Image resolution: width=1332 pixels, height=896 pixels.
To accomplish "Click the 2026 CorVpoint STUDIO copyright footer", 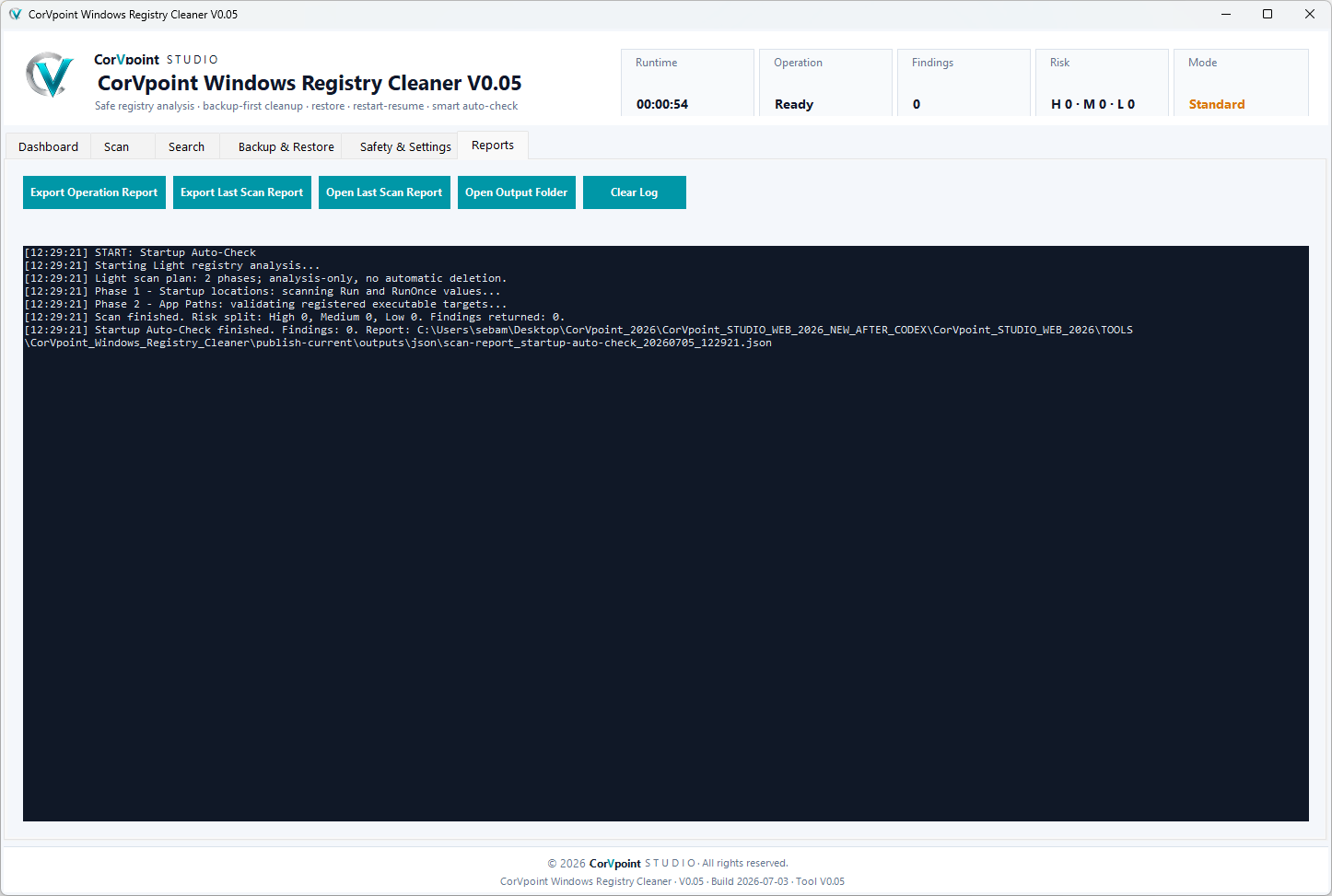I will [668, 863].
